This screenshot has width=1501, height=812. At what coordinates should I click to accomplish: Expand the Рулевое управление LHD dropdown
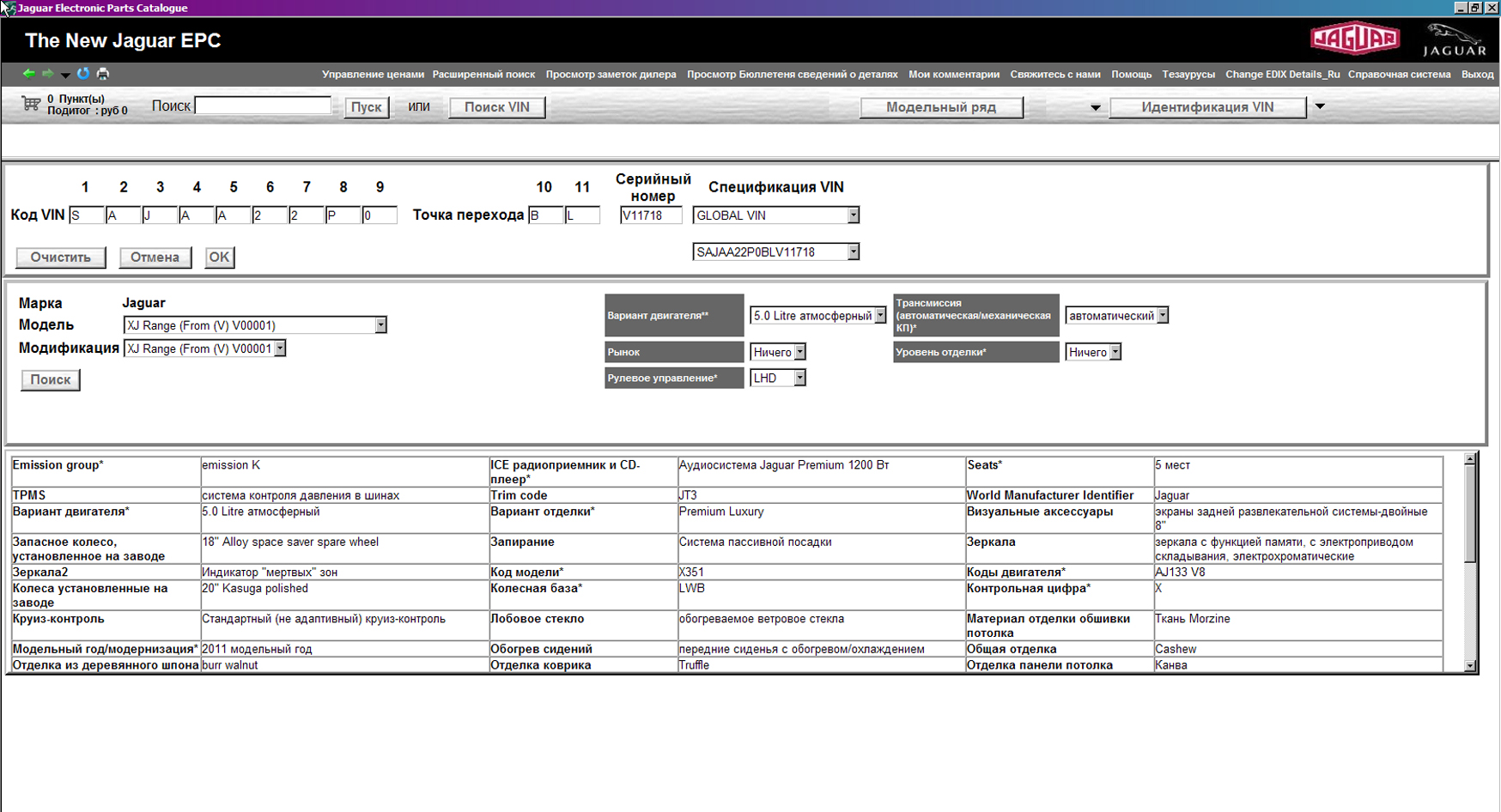(x=799, y=378)
